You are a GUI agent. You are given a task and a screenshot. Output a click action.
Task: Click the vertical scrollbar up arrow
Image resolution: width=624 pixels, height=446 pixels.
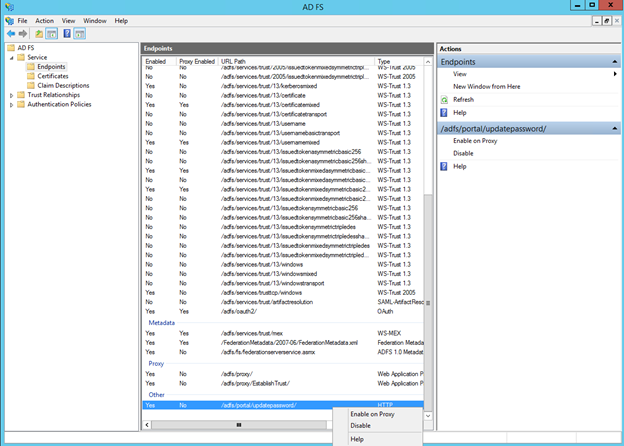click(x=428, y=62)
